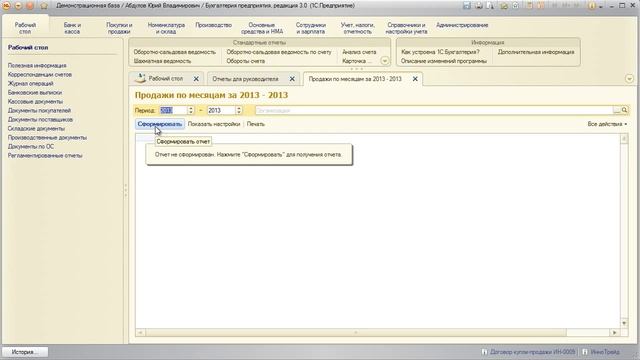Open the Покупки и продажи section
Screen dimensions: 640x360
click(x=119, y=28)
